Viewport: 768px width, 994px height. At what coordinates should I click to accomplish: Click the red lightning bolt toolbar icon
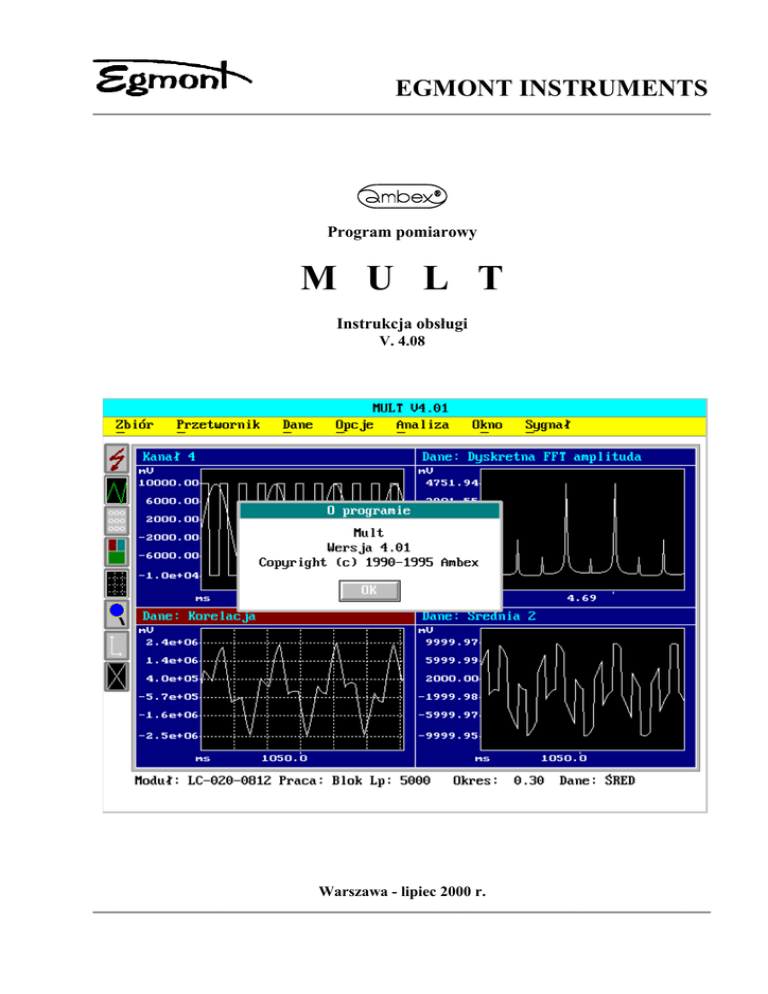118,459
